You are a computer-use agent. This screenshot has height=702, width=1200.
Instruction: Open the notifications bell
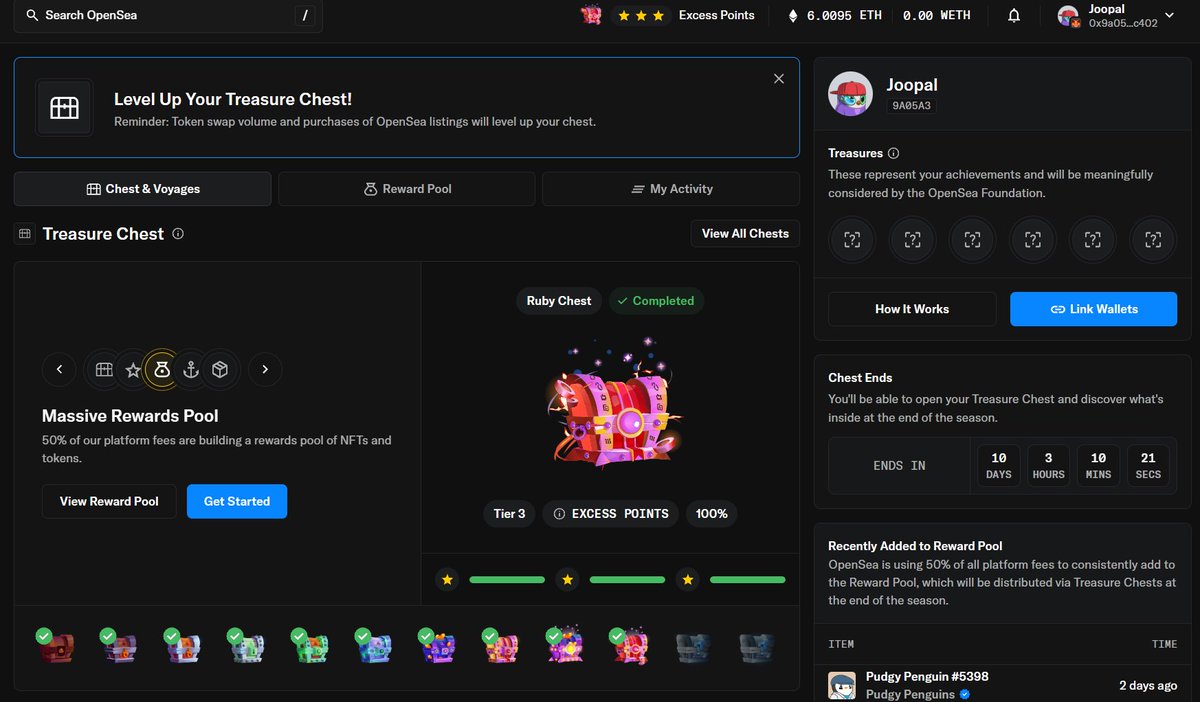pos(1014,16)
